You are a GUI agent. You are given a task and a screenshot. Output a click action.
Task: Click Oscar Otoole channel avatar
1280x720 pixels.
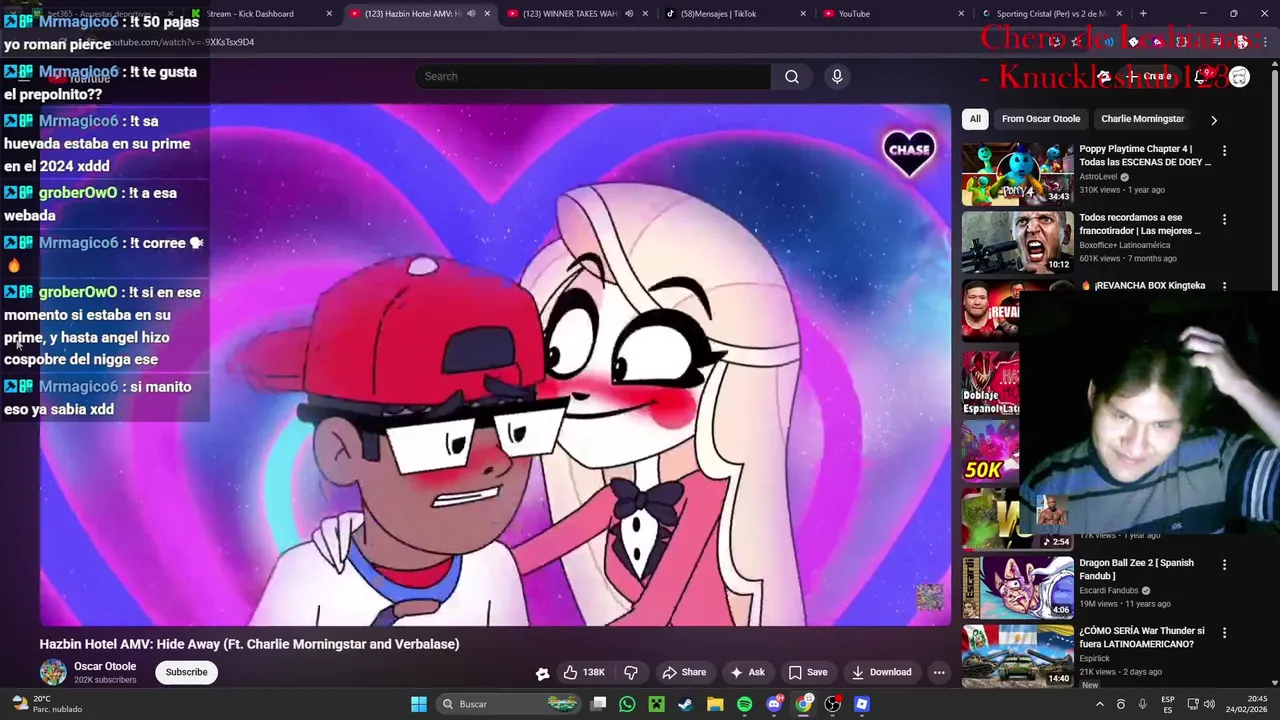pos(53,672)
